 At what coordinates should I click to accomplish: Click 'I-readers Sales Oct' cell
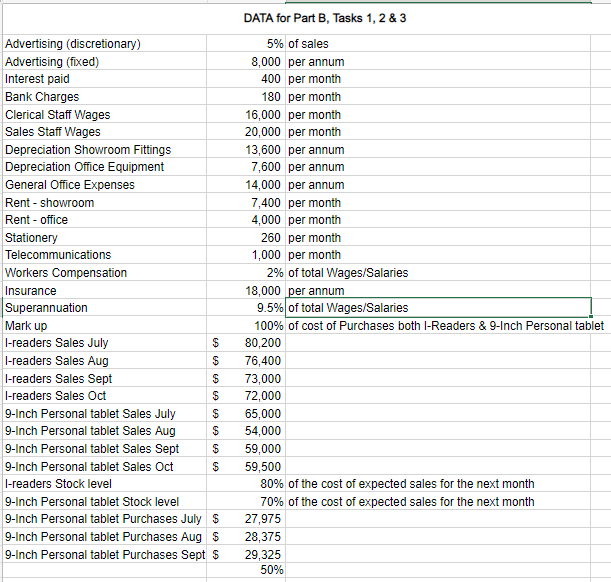(x=104, y=396)
